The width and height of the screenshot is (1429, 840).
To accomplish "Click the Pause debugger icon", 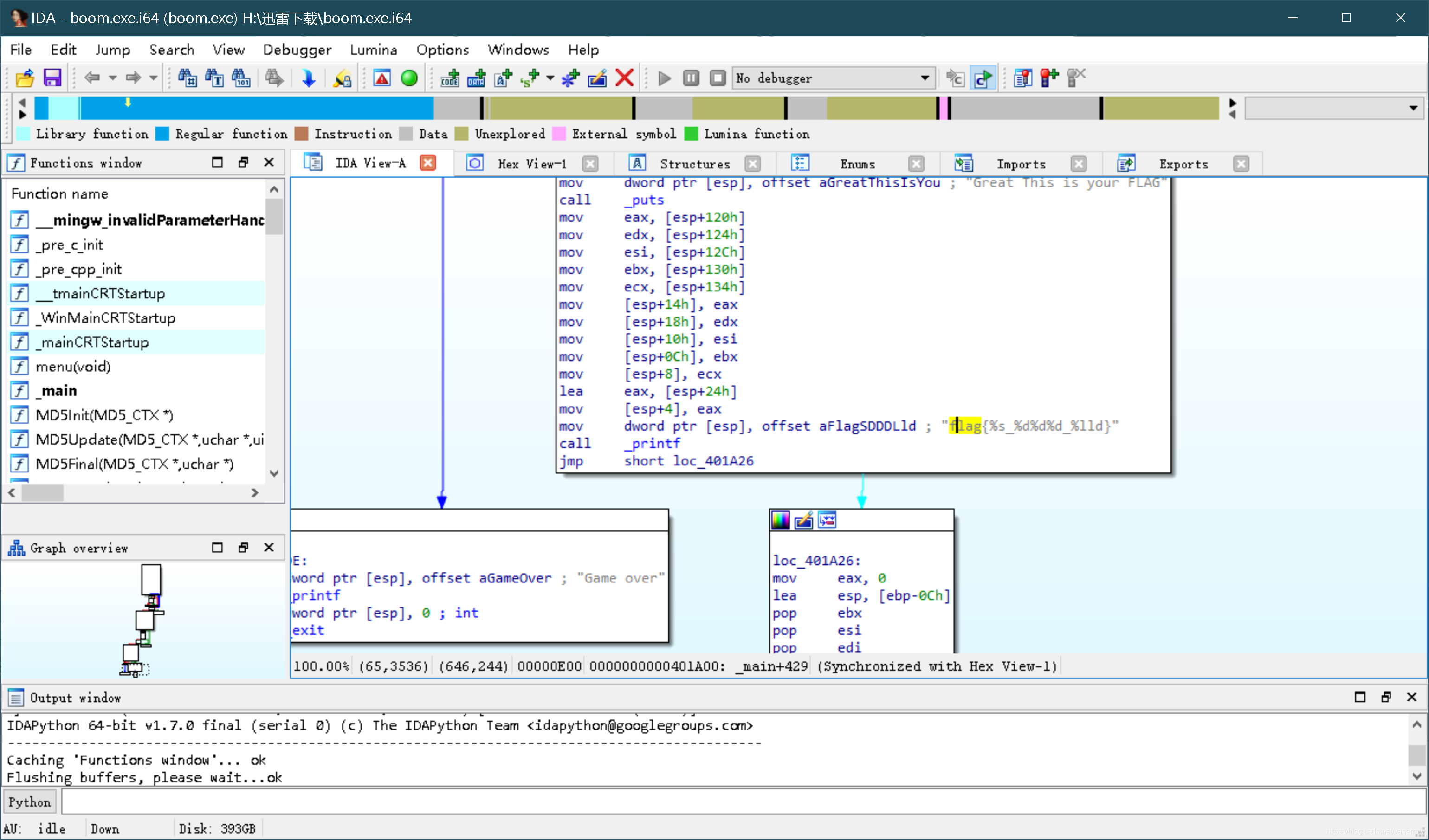I will click(x=691, y=78).
